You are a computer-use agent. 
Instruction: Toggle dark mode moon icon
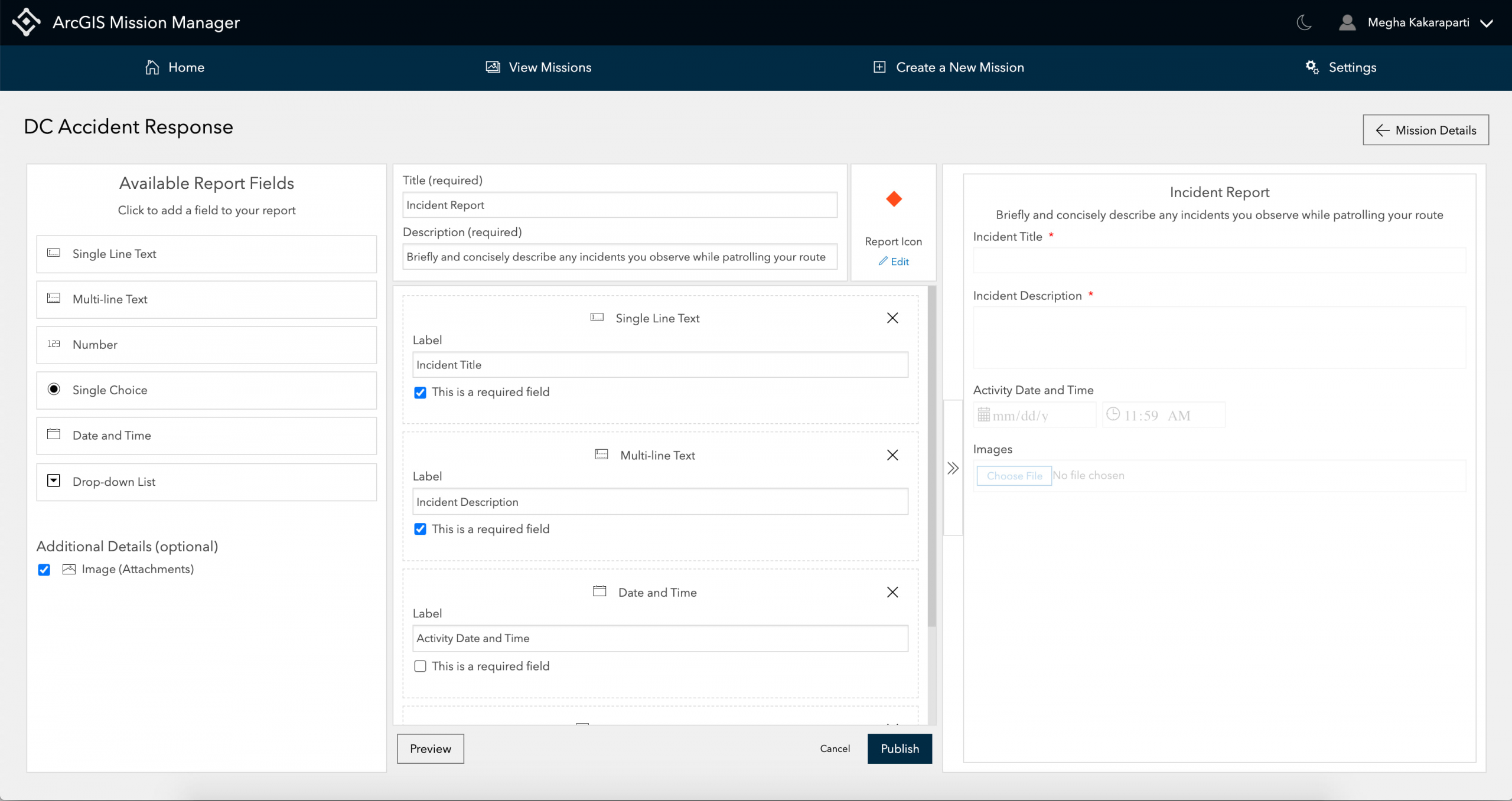click(x=1304, y=22)
